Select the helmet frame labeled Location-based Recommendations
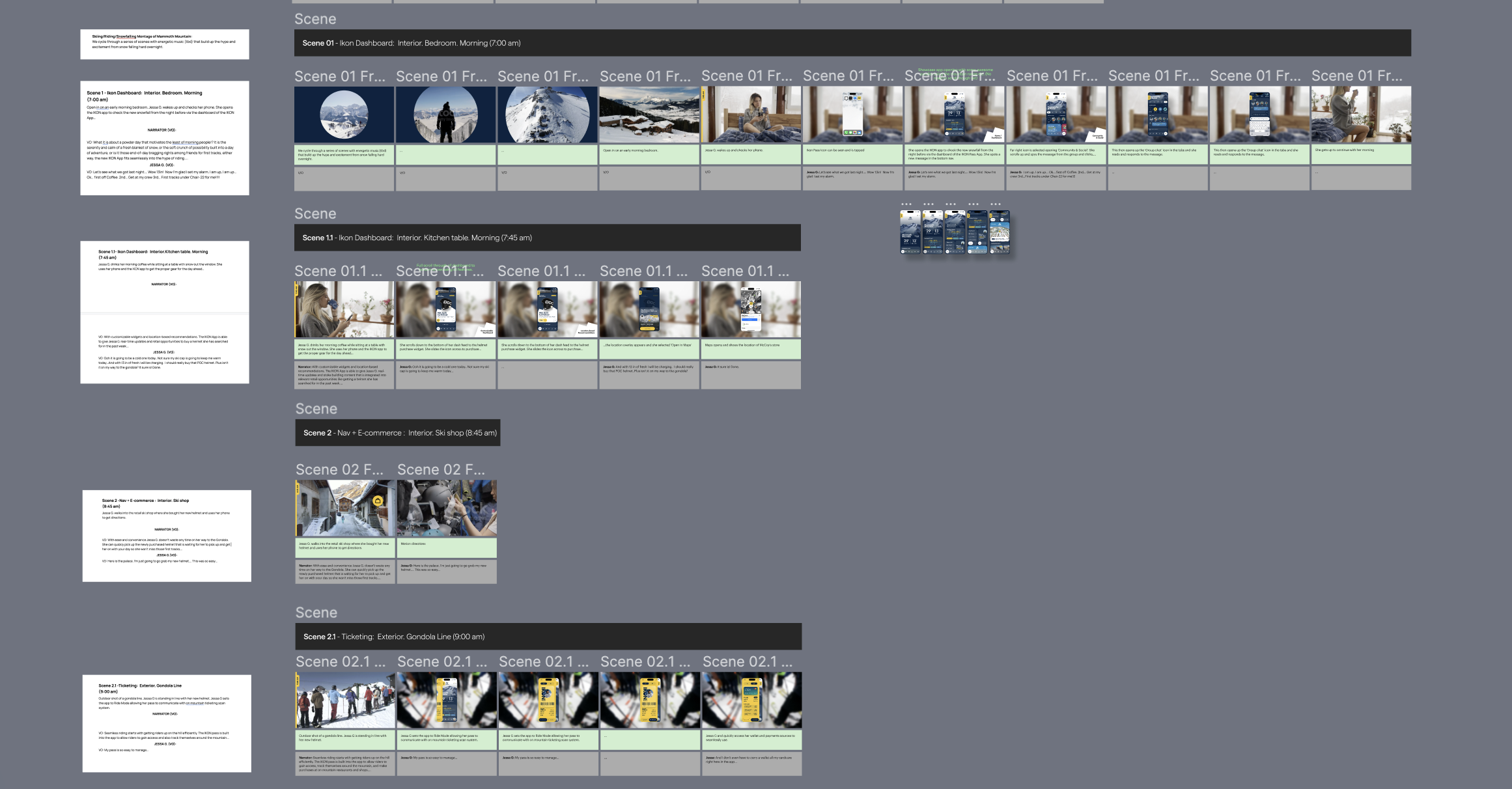 tap(547, 309)
